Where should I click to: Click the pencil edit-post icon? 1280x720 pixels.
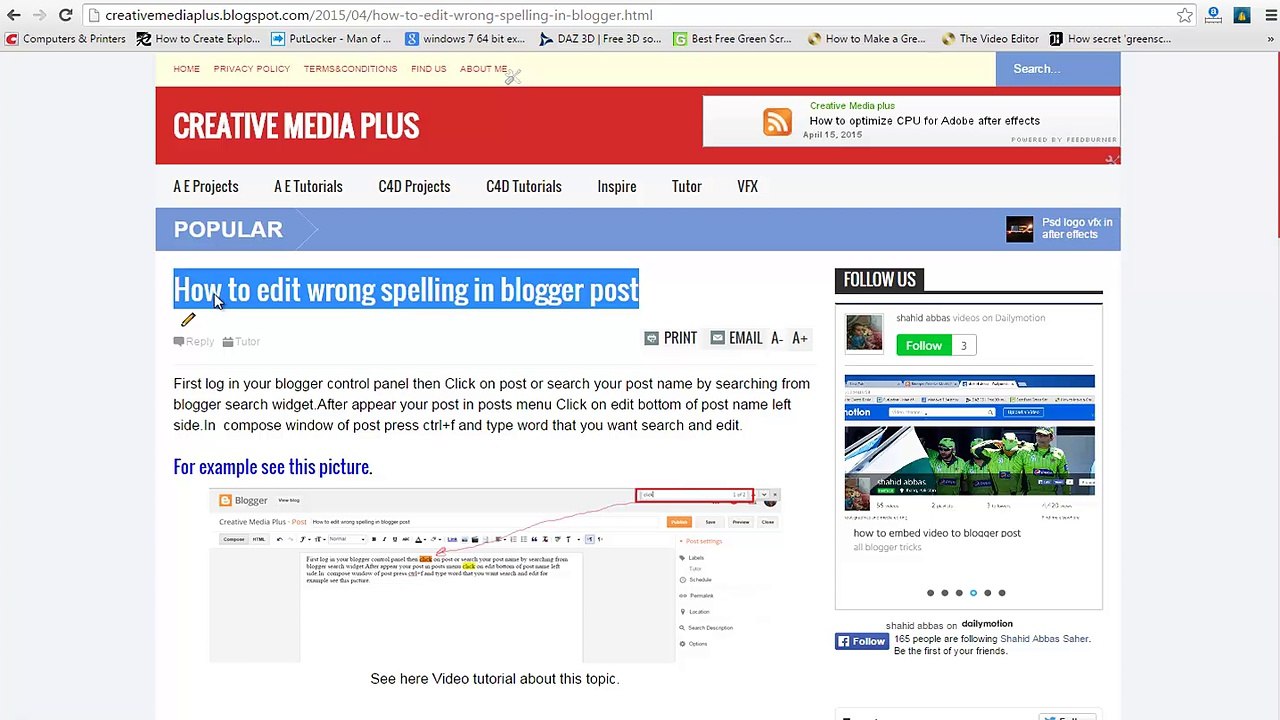[188, 320]
